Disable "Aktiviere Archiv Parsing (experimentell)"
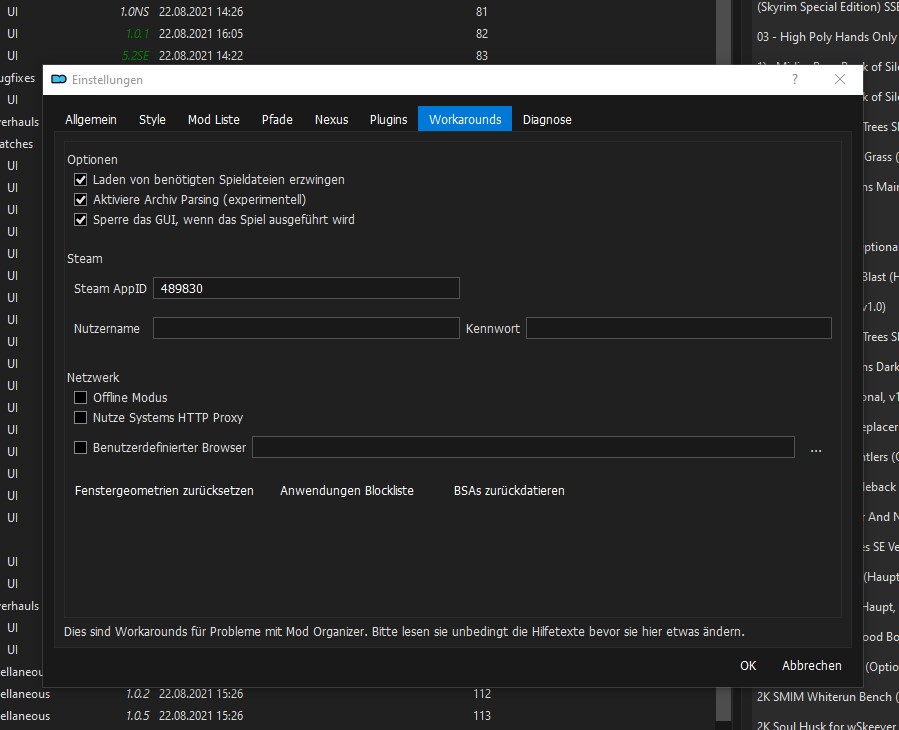899x730 pixels. click(x=81, y=200)
